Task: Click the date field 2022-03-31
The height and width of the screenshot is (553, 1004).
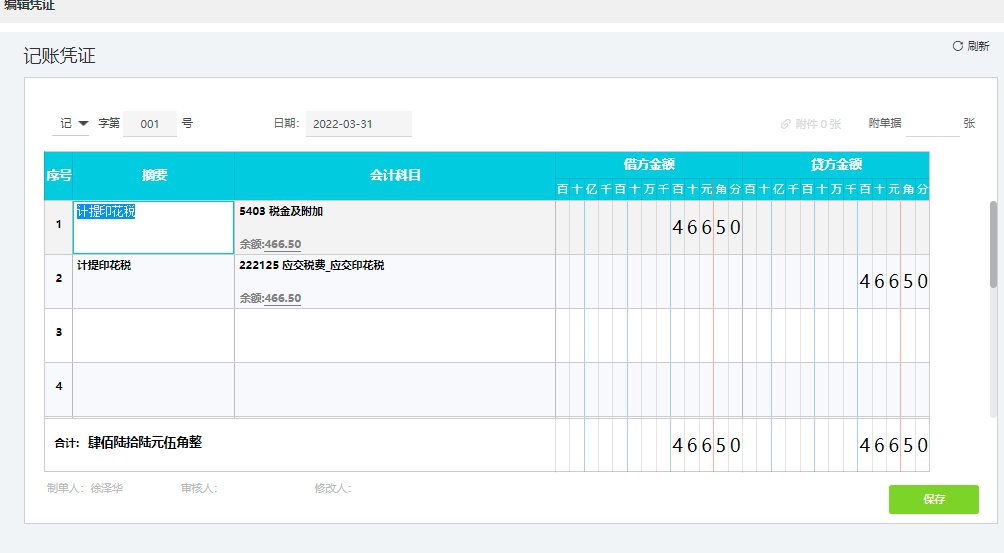Action: click(x=358, y=124)
